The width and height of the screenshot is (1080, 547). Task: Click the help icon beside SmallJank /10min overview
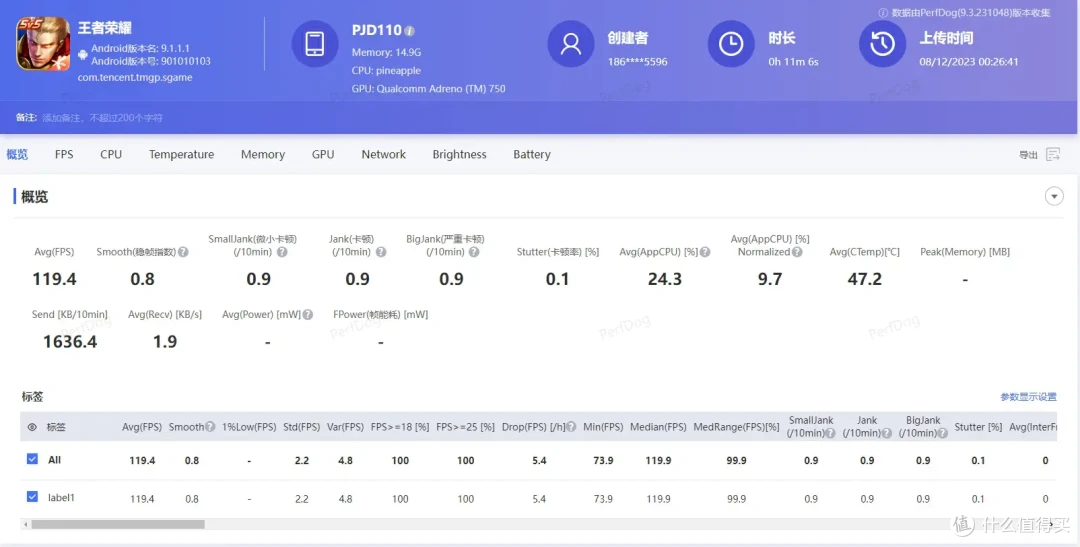point(282,252)
